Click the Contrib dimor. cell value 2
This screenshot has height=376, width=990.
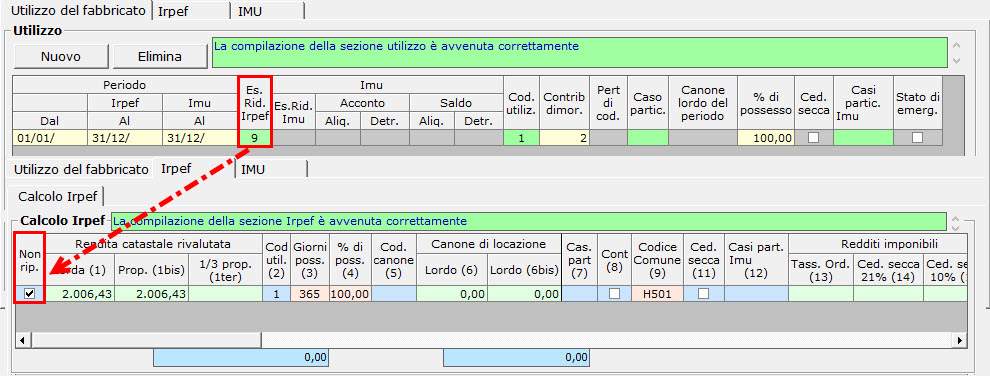click(564, 138)
